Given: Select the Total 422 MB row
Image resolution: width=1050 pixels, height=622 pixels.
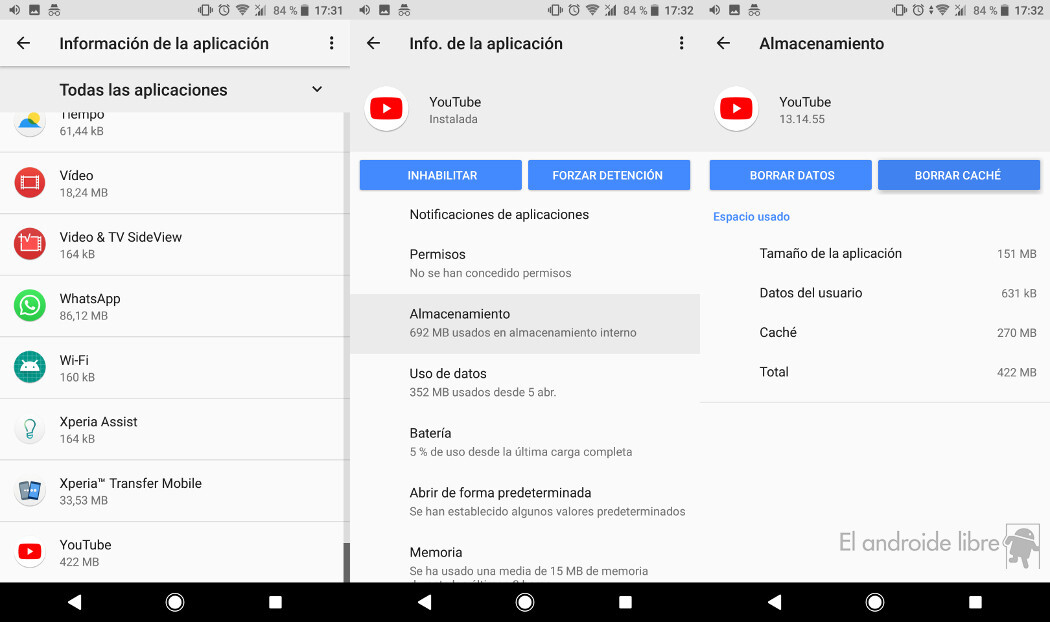Looking at the screenshot, I should (x=875, y=372).
